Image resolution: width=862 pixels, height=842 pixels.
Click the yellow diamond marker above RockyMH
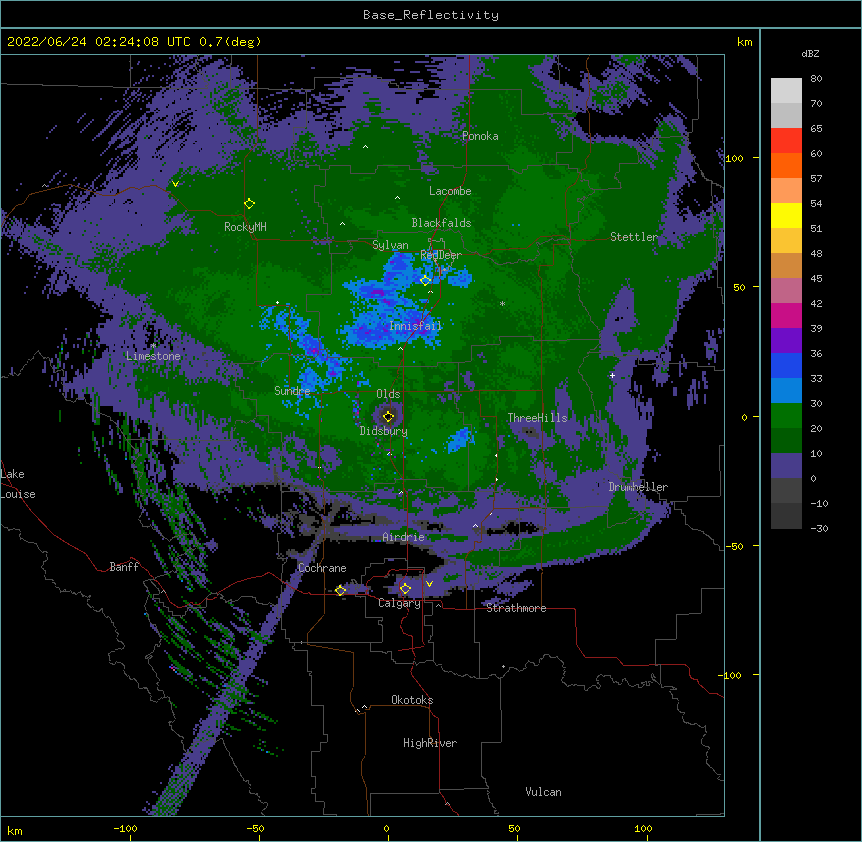click(249, 204)
